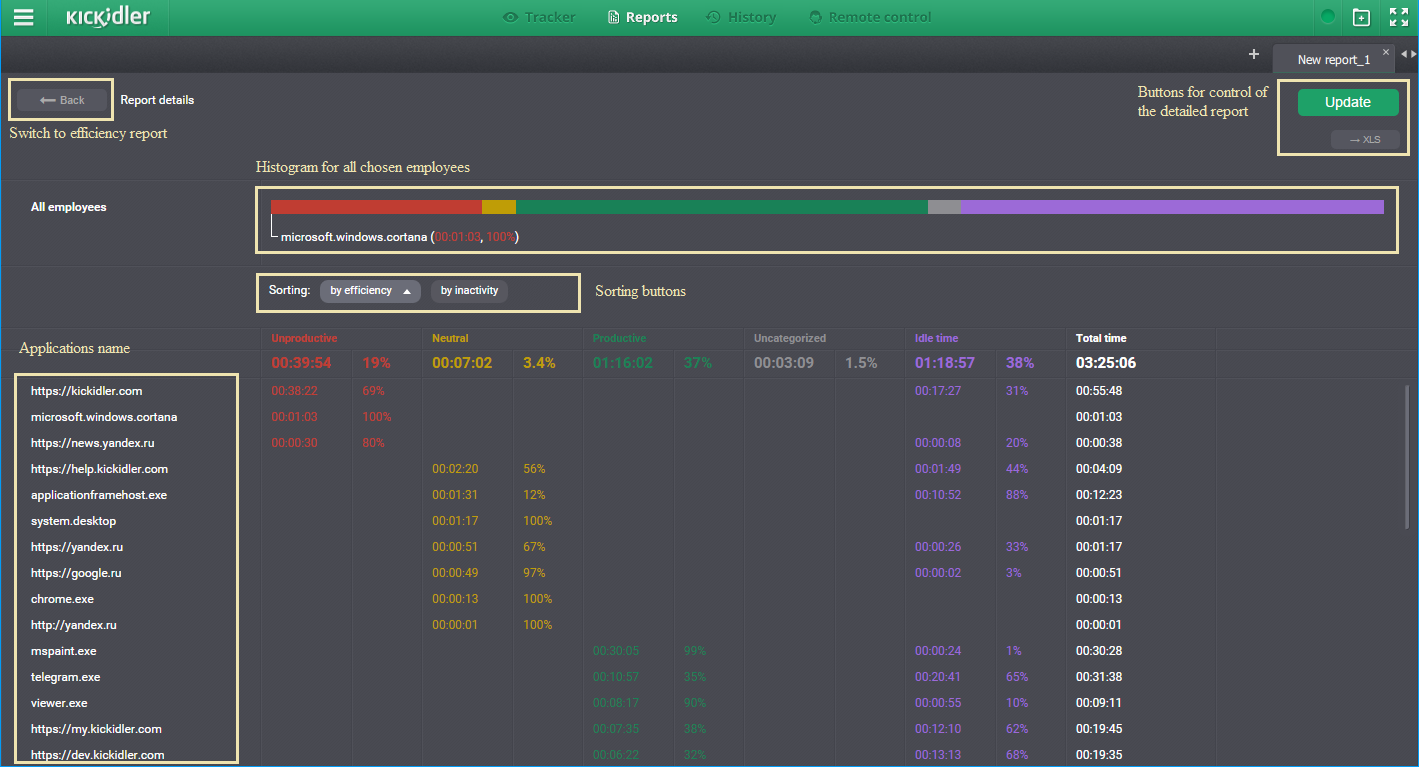Export report to XLS
The height and width of the screenshot is (767, 1419).
coord(1365,140)
